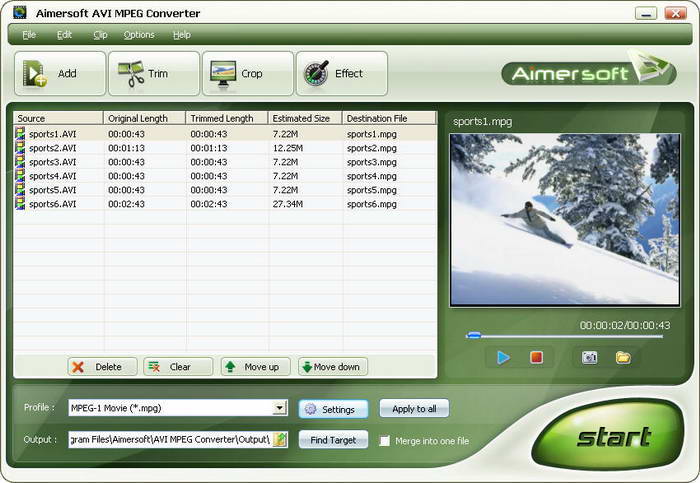Click in the Output path field
This screenshot has height=483, width=700.
(x=171, y=440)
